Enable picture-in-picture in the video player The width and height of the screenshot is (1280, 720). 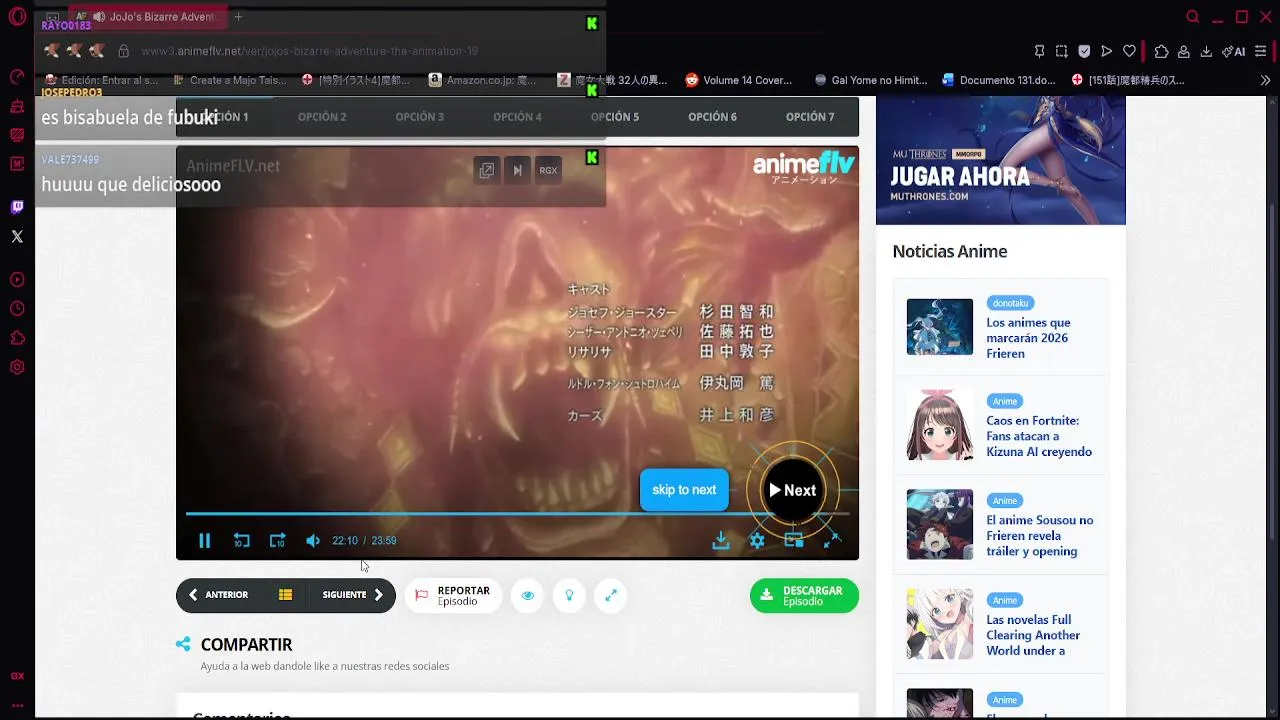[x=794, y=541]
